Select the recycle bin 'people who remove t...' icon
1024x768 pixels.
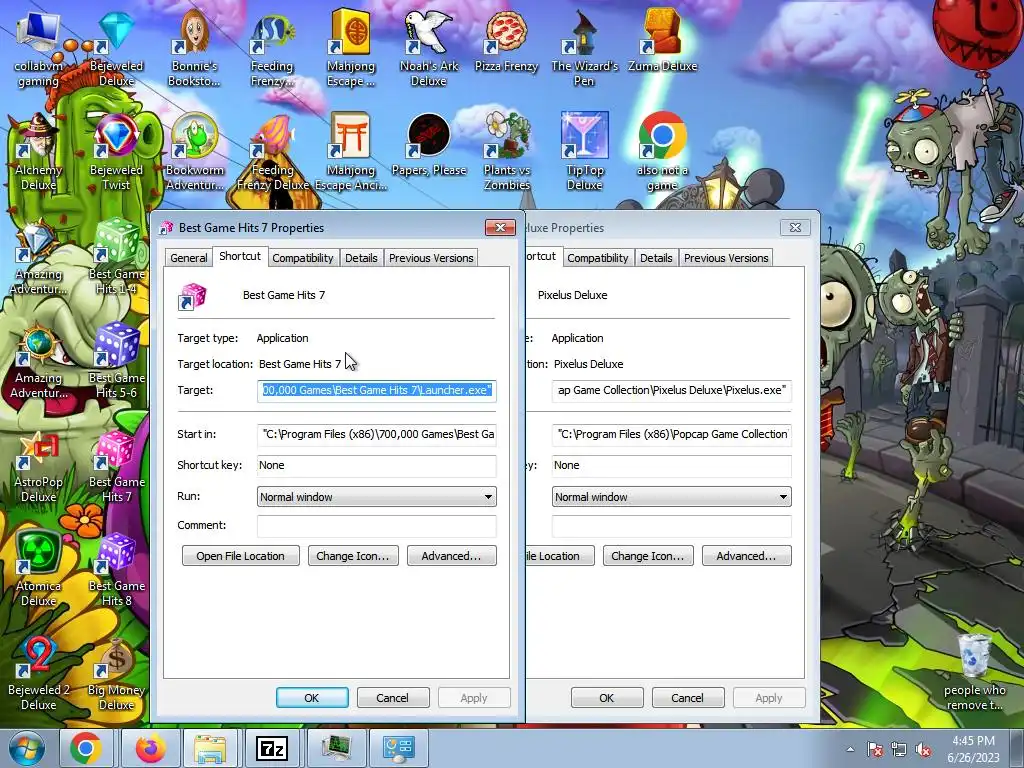click(x=974, y=673)
